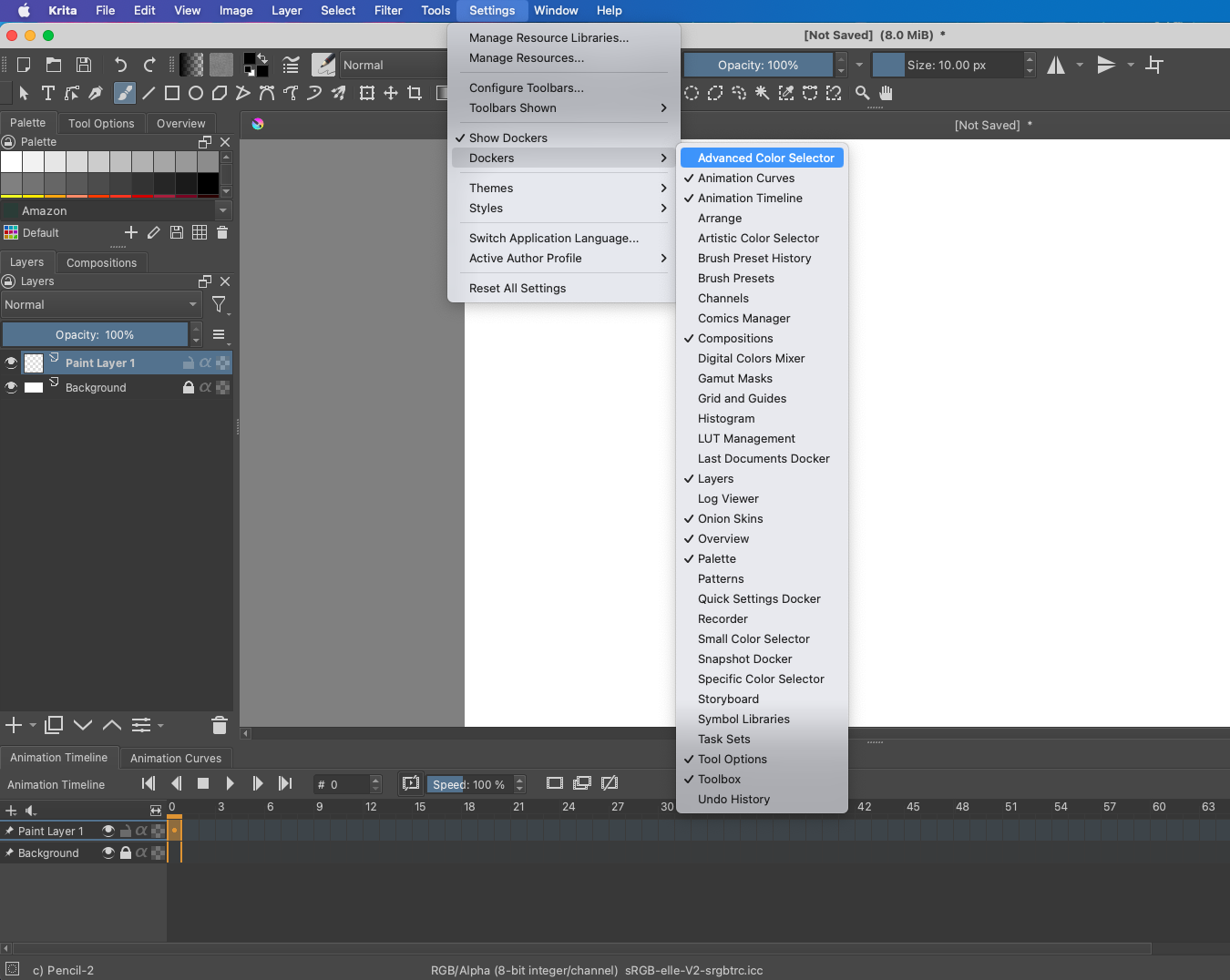Create a new document icon

[24, 65]
